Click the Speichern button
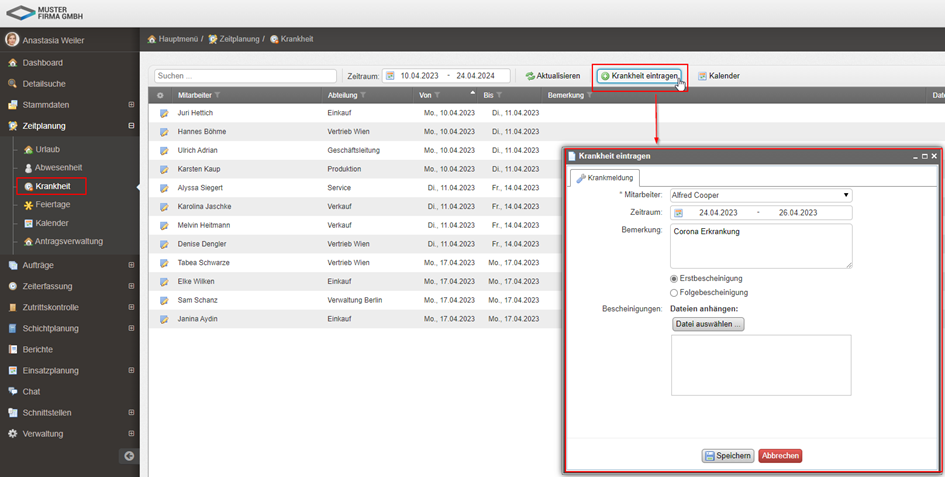Viewport: 945px width, 477px height. click(x=727, y=456)
